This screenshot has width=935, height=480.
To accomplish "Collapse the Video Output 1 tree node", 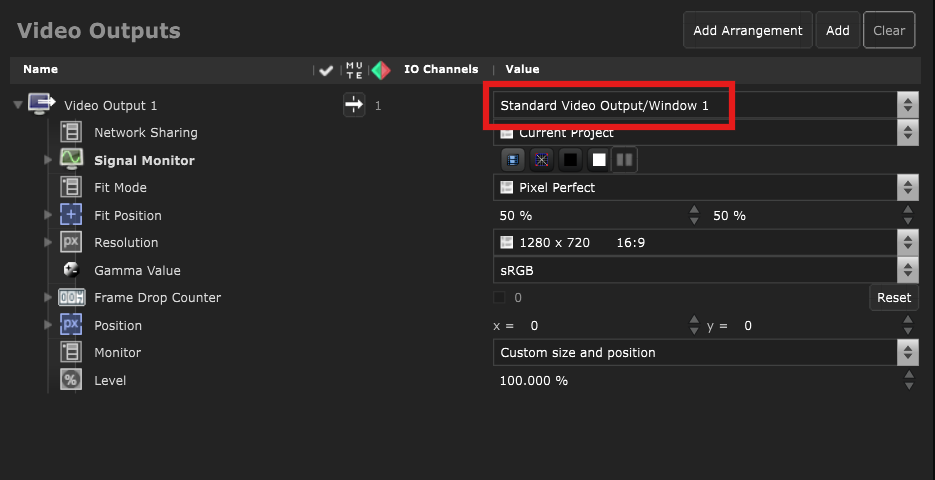I will [x=18, y=106].
